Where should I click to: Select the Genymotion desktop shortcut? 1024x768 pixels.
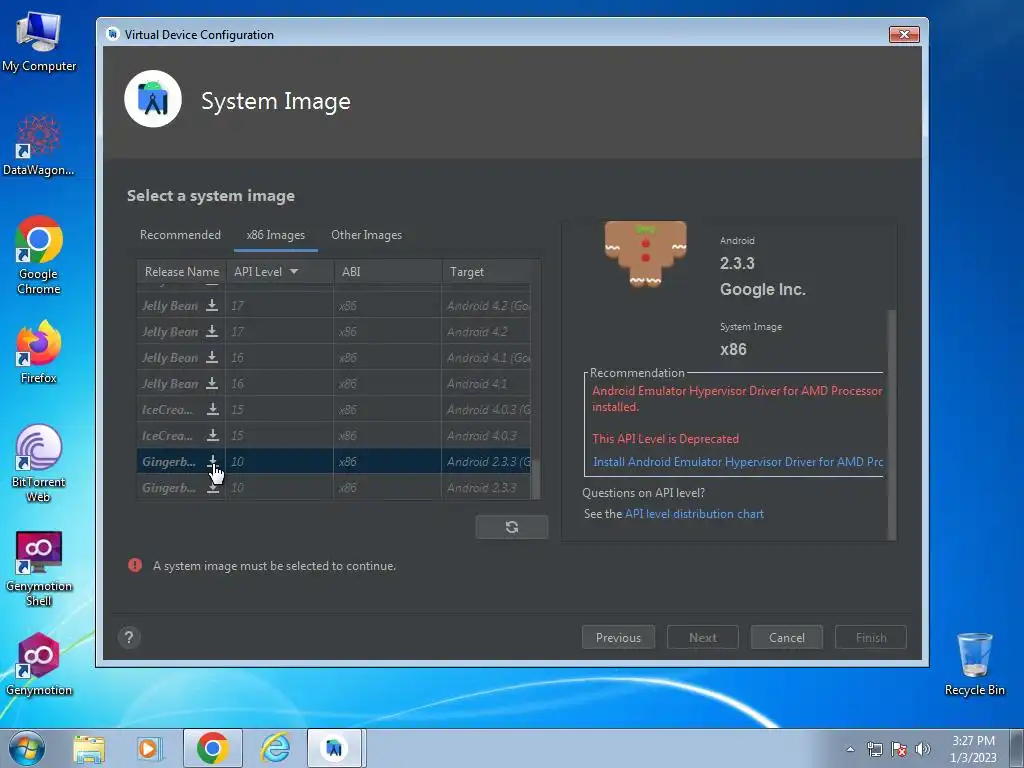click(39, 664)
